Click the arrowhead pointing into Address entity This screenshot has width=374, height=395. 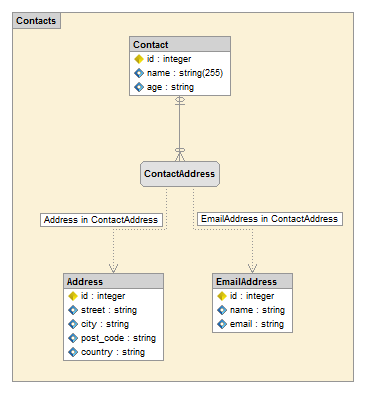(x=113, y=268)
